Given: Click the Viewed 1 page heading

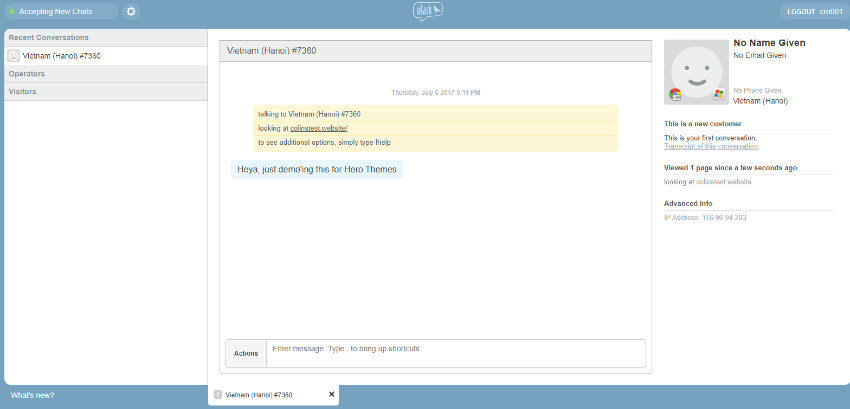Looking at the screenshot, I should point(730,168).
